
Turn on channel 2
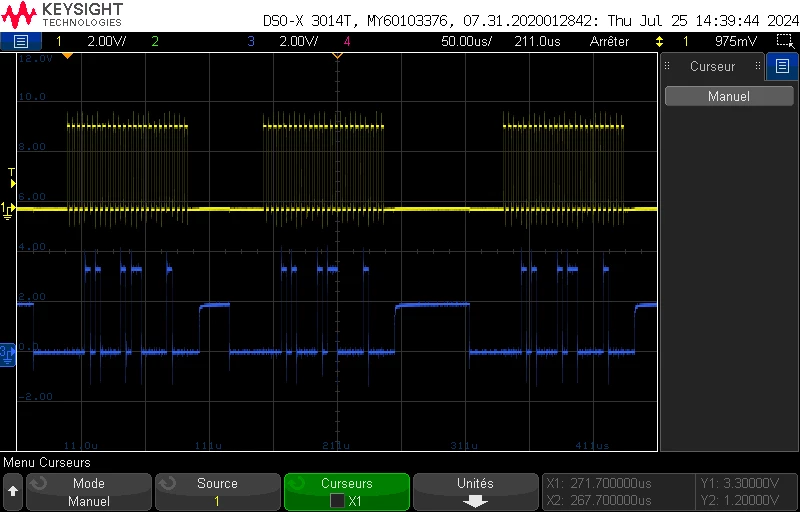tap(155, 41)
